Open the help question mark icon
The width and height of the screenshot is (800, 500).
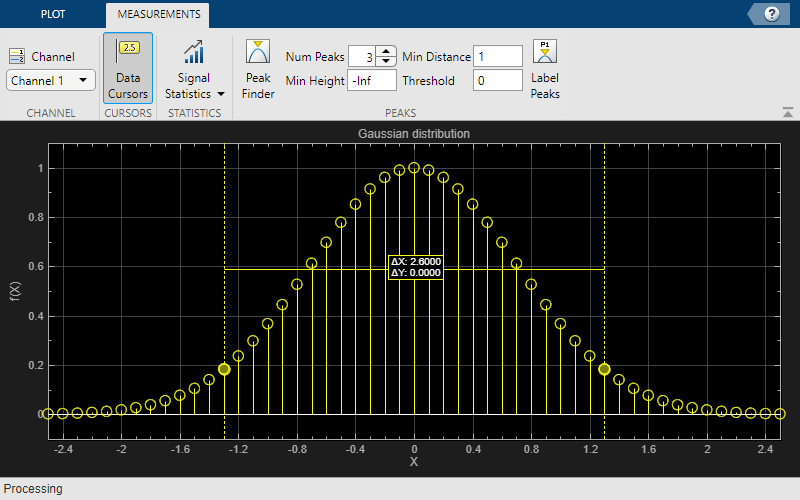point(771,14)
